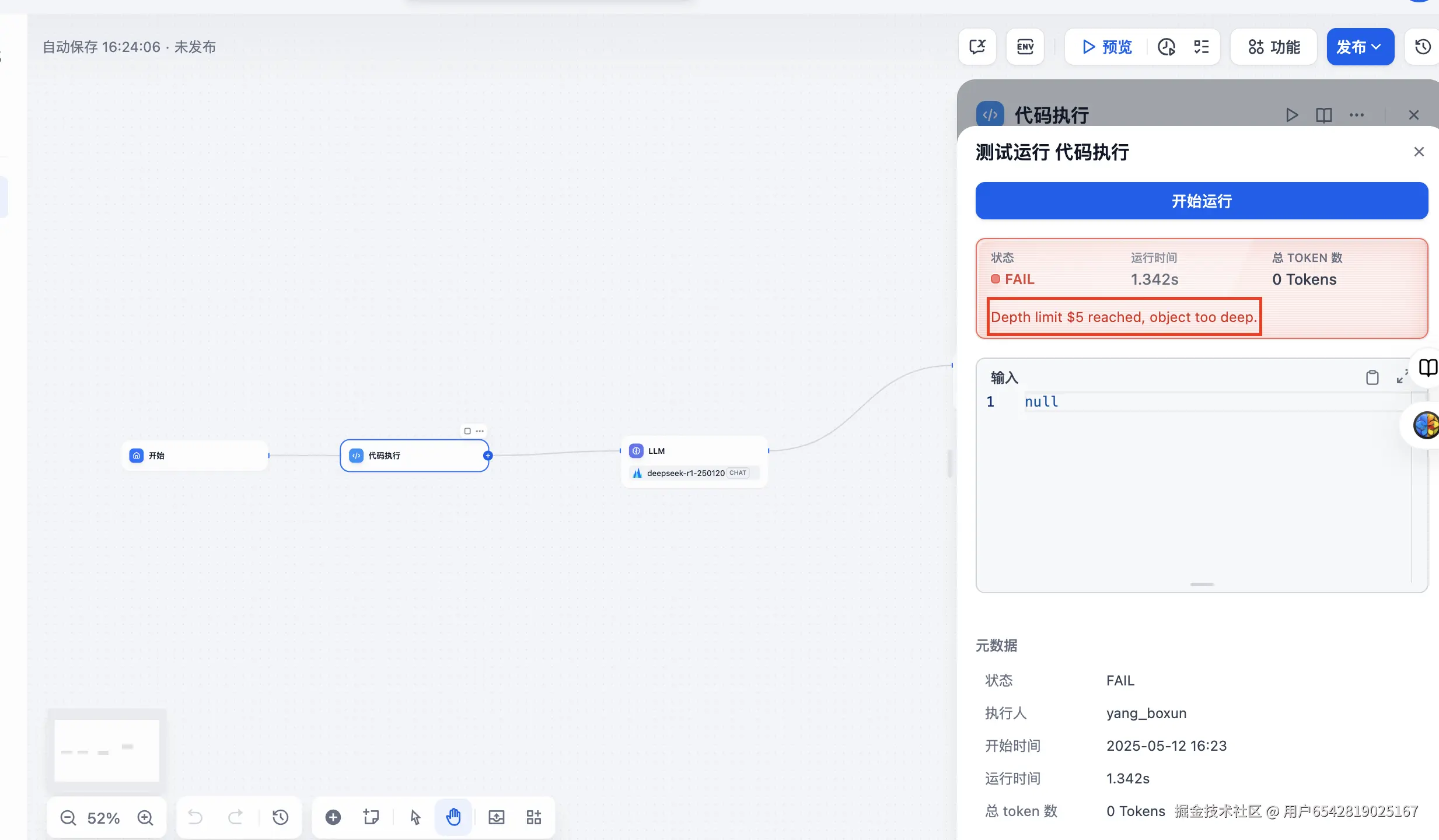The height and width of the screenshot is (840, 1439).
Task: Click the undo icon in canvas toolbar
Action: 195,817
